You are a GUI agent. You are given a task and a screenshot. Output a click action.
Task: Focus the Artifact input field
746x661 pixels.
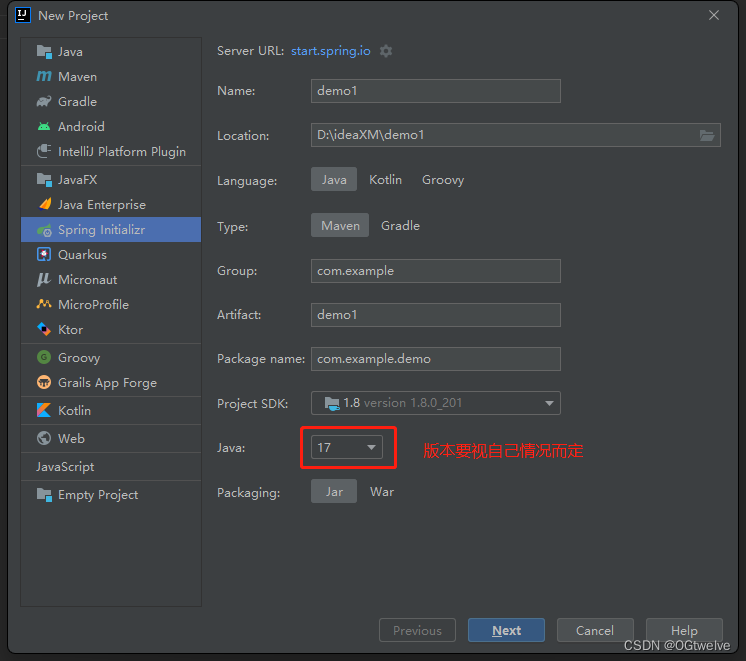pos(435,315)
